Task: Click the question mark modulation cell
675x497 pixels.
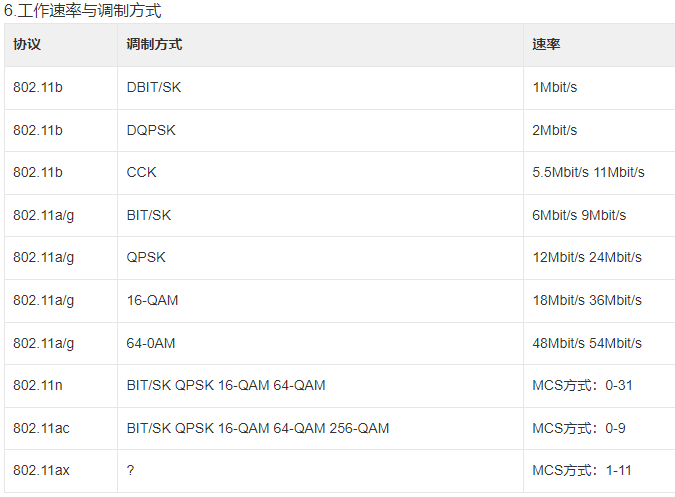Action: (131, 470)
